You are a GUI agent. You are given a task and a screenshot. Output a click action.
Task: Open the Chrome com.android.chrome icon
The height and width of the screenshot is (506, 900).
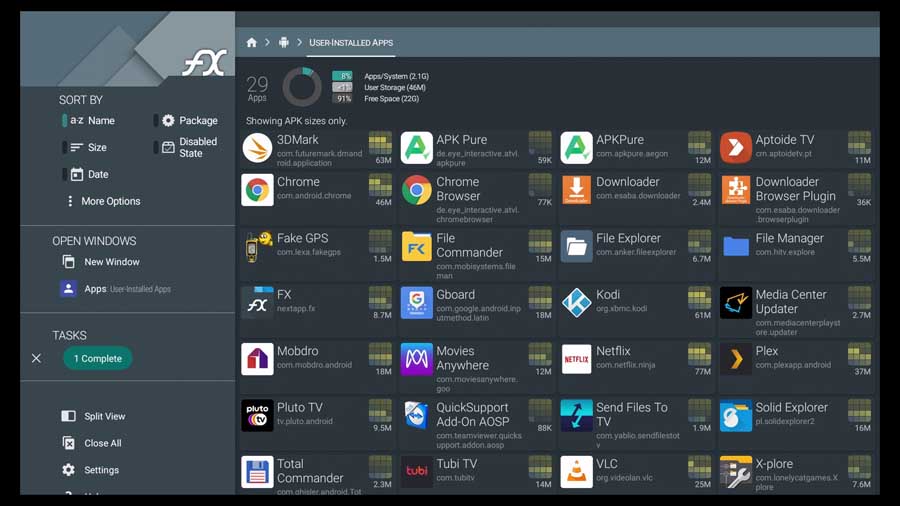pos(257,190)
